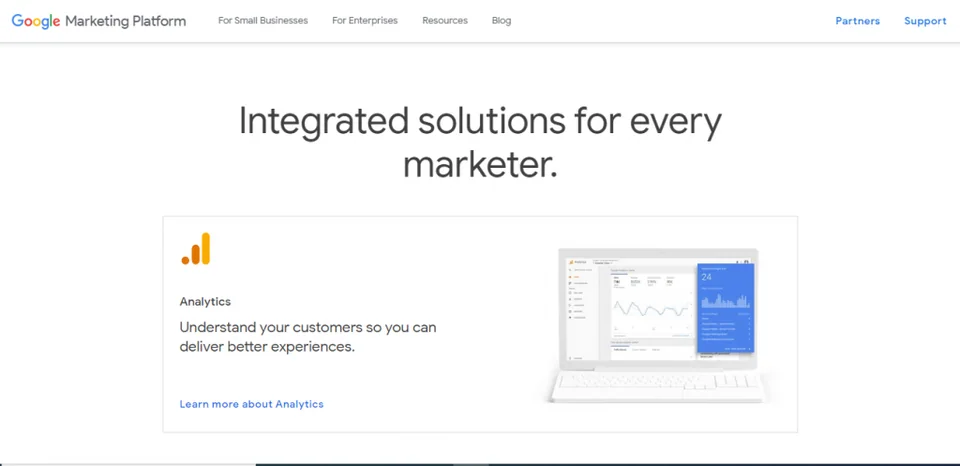Click the Analytics card title
The image size is (960, 466).
tap(205, 302)
